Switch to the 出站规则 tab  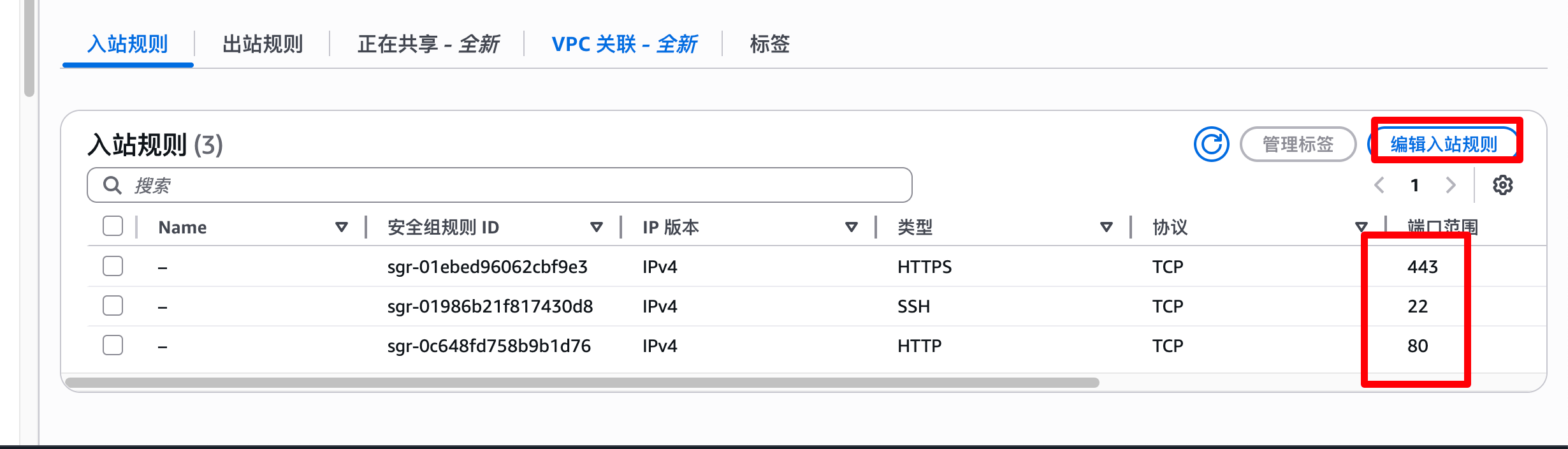point(263,44)
